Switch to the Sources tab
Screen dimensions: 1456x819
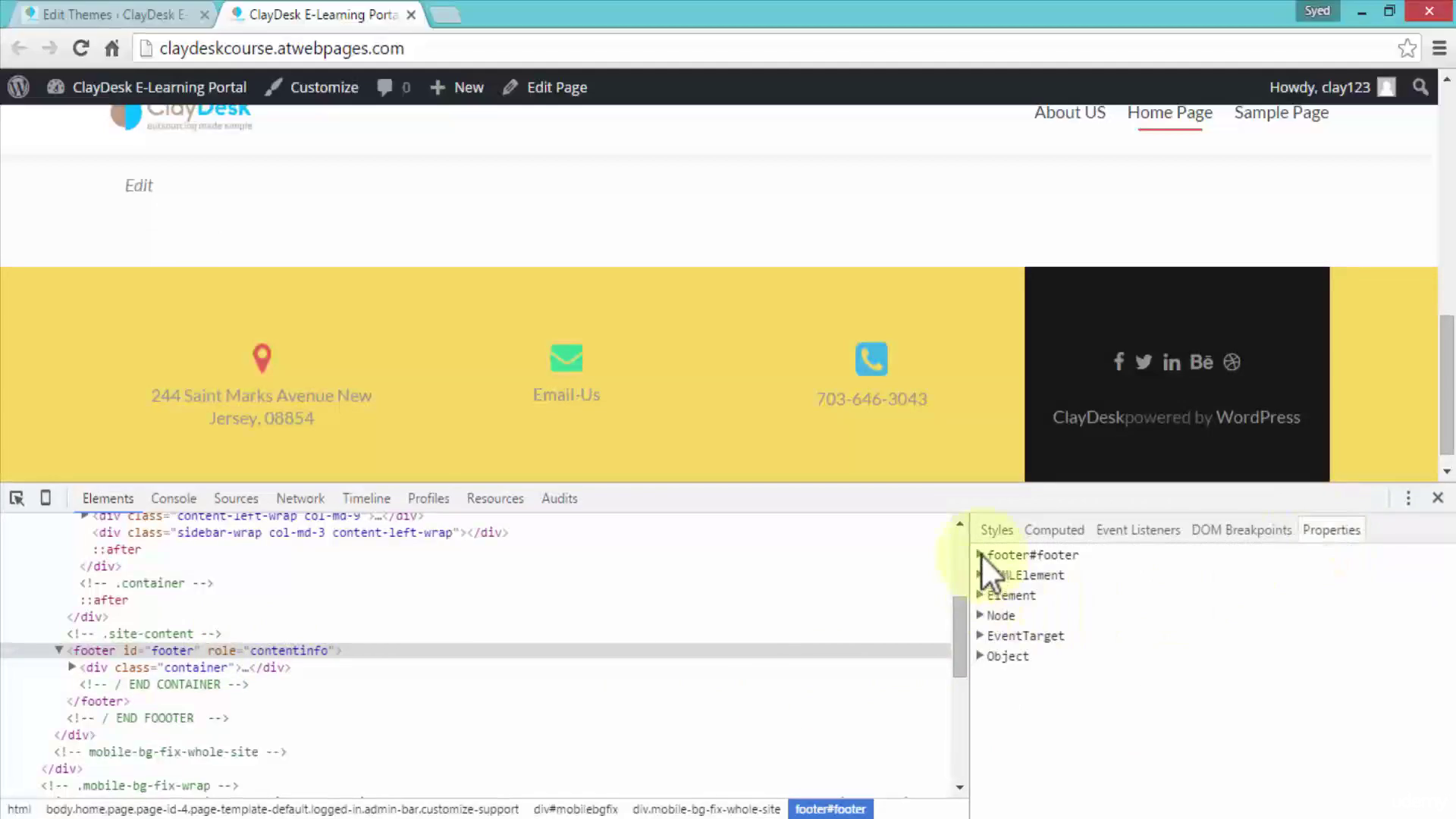pos(236,498)
